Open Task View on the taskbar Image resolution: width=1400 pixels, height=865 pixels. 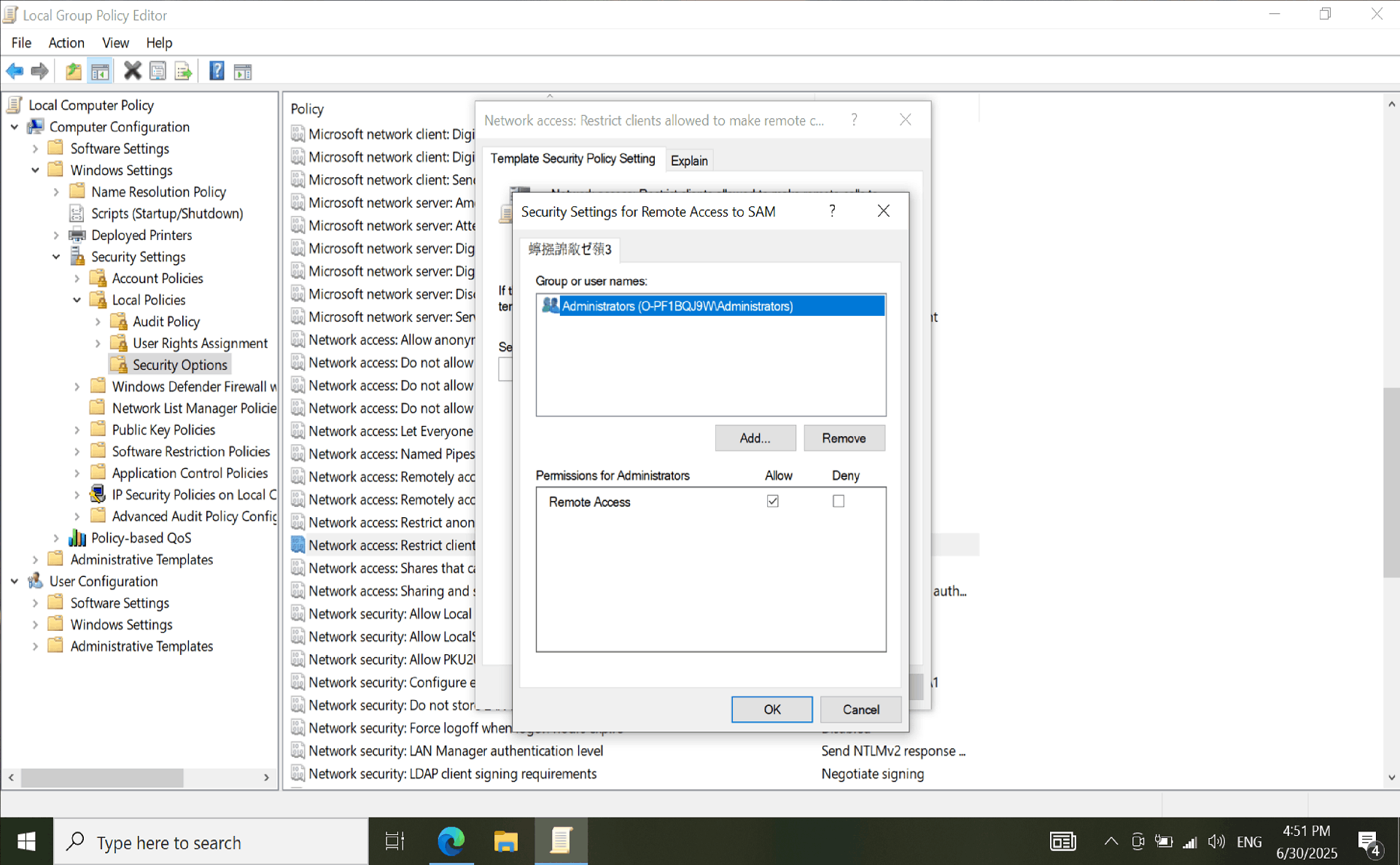(x=394, y=842)
